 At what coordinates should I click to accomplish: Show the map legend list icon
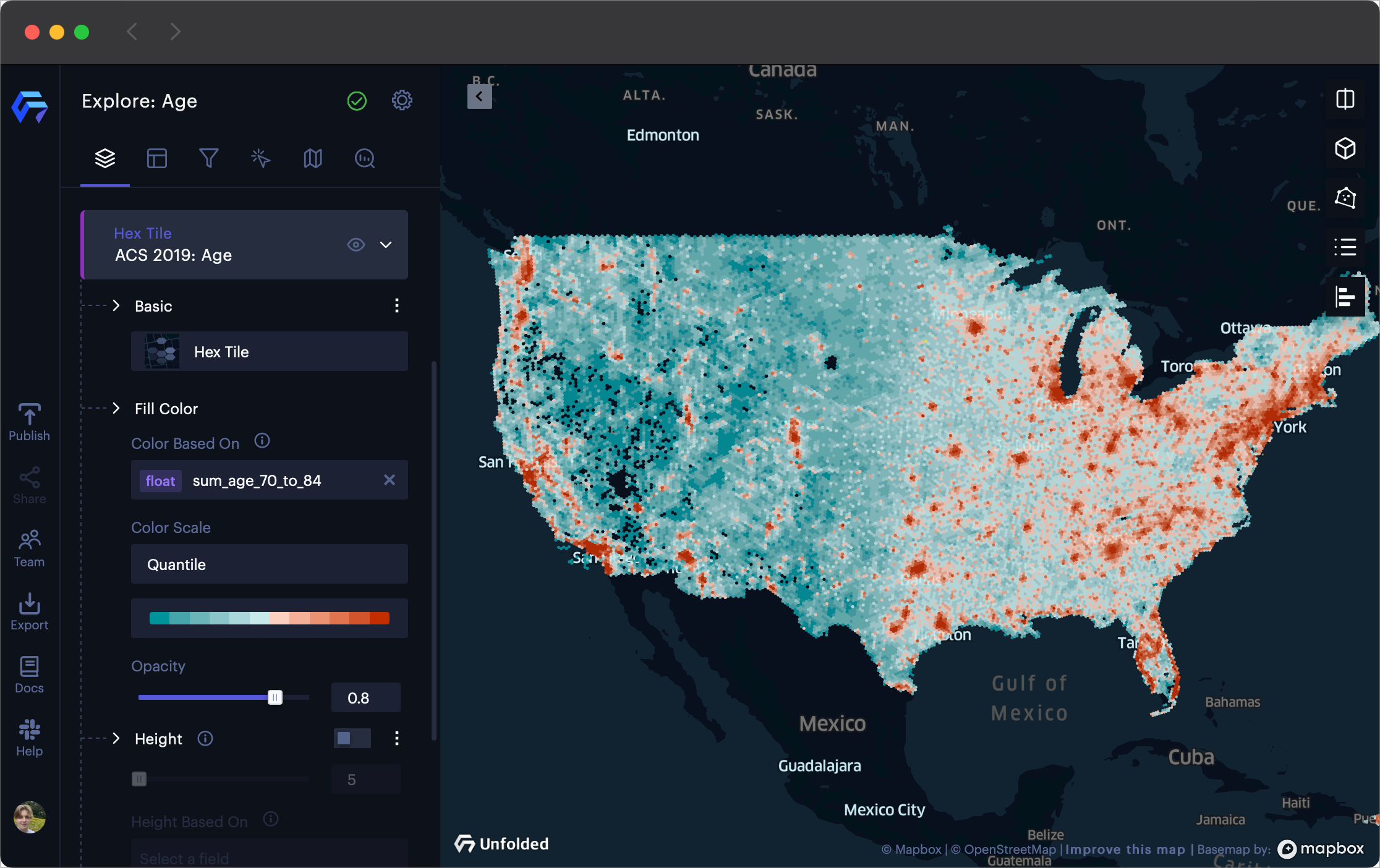(x=1345, y=247)
